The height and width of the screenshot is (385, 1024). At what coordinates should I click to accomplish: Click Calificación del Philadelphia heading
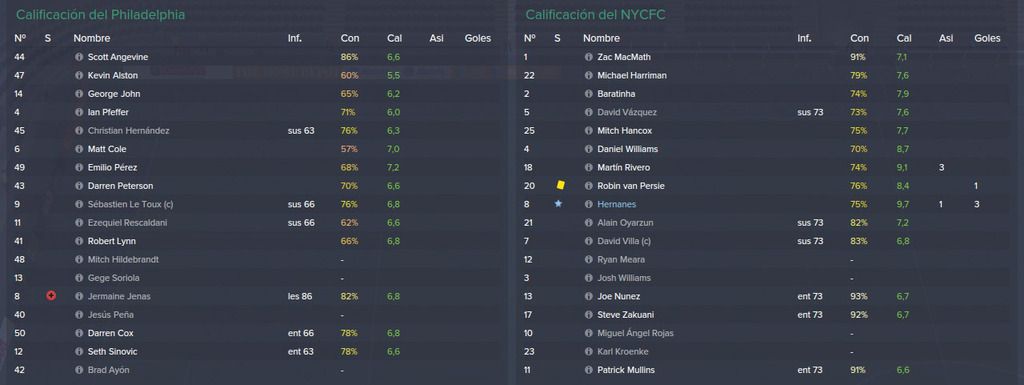tap(100, 14)
